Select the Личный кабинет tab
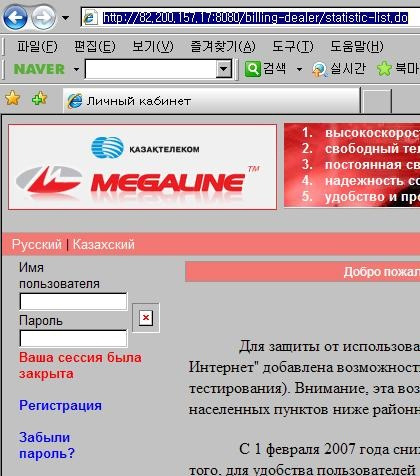Viewport: 420px width, 476px height. 212,101
